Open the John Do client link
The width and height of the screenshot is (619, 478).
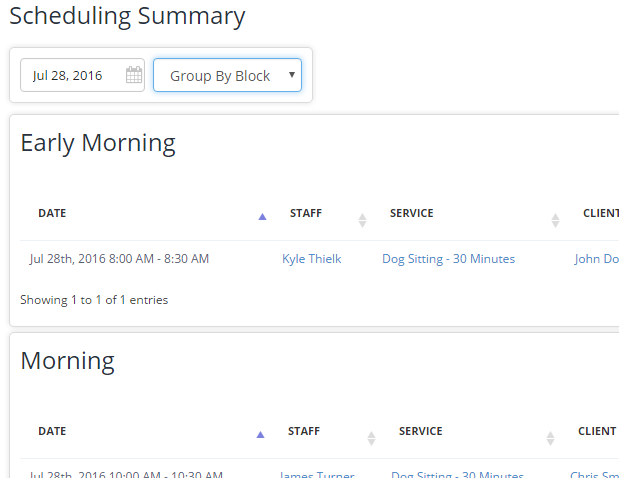coord(596,259)
